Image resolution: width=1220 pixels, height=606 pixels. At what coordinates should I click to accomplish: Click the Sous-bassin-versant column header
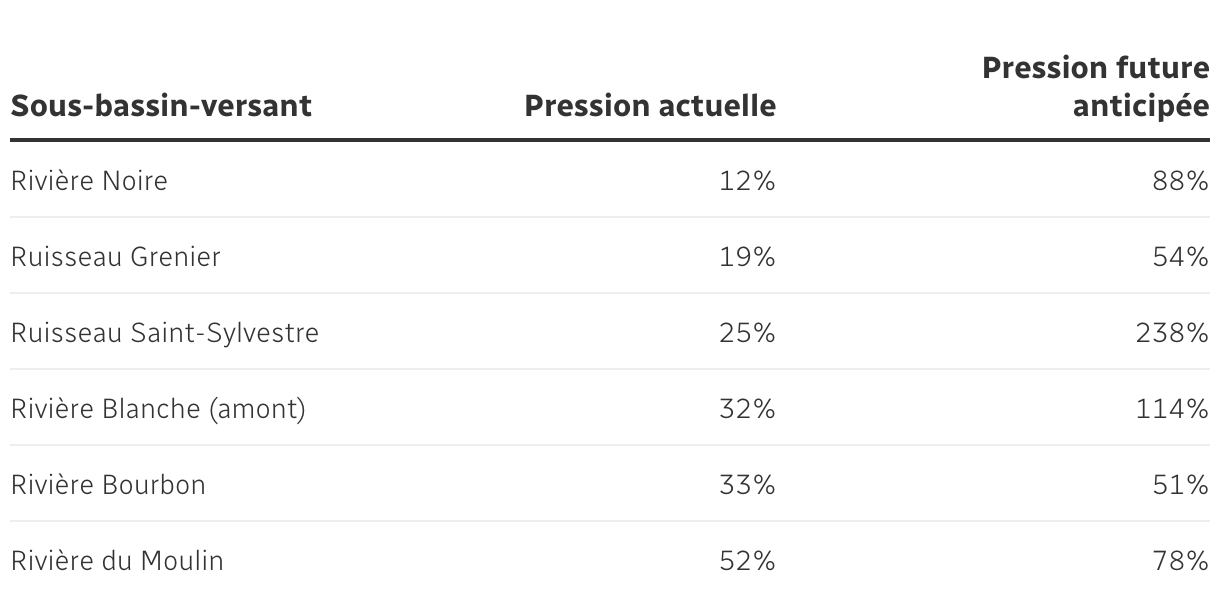pos(161,105)
